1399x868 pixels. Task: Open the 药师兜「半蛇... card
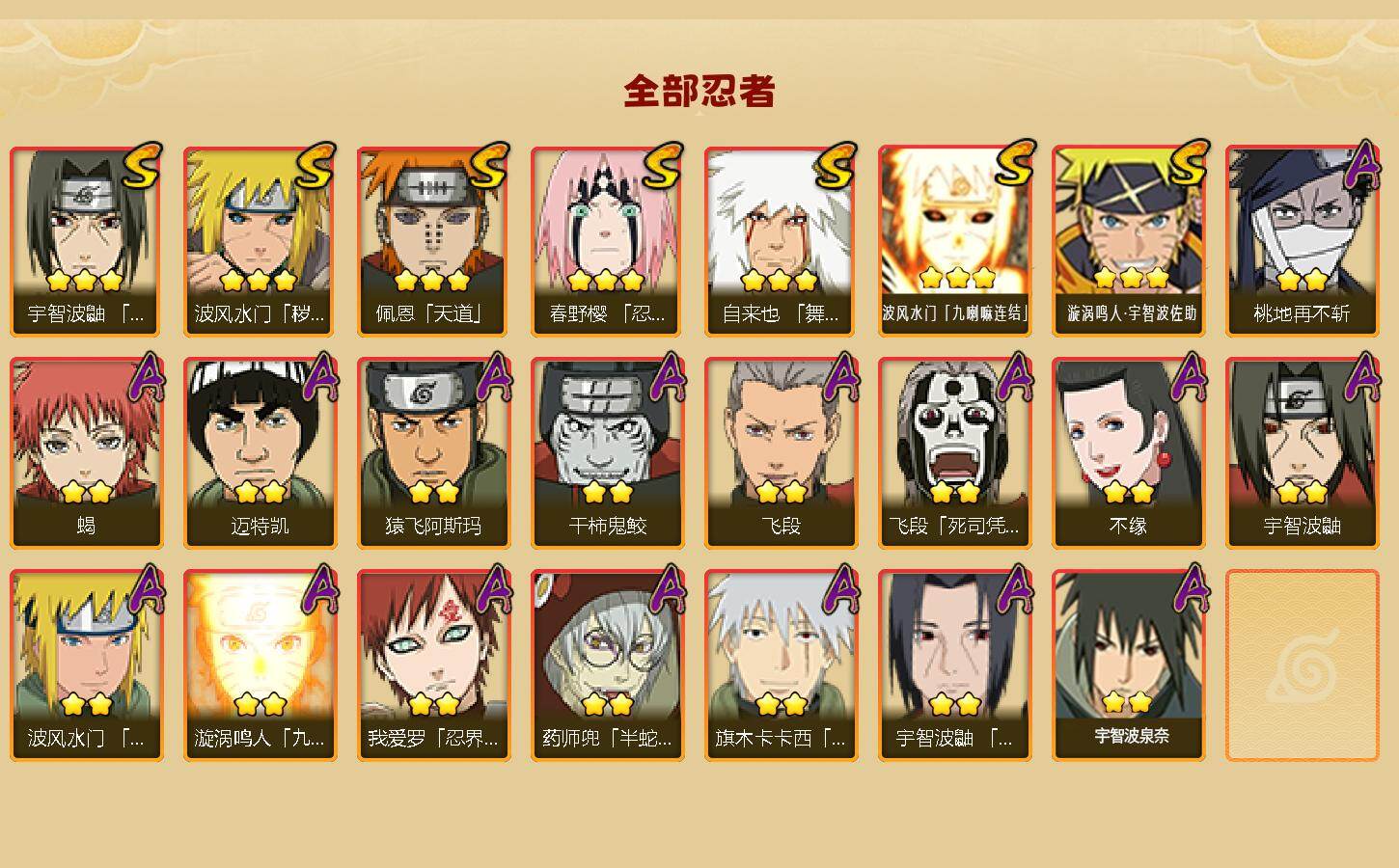coord(607,665)
